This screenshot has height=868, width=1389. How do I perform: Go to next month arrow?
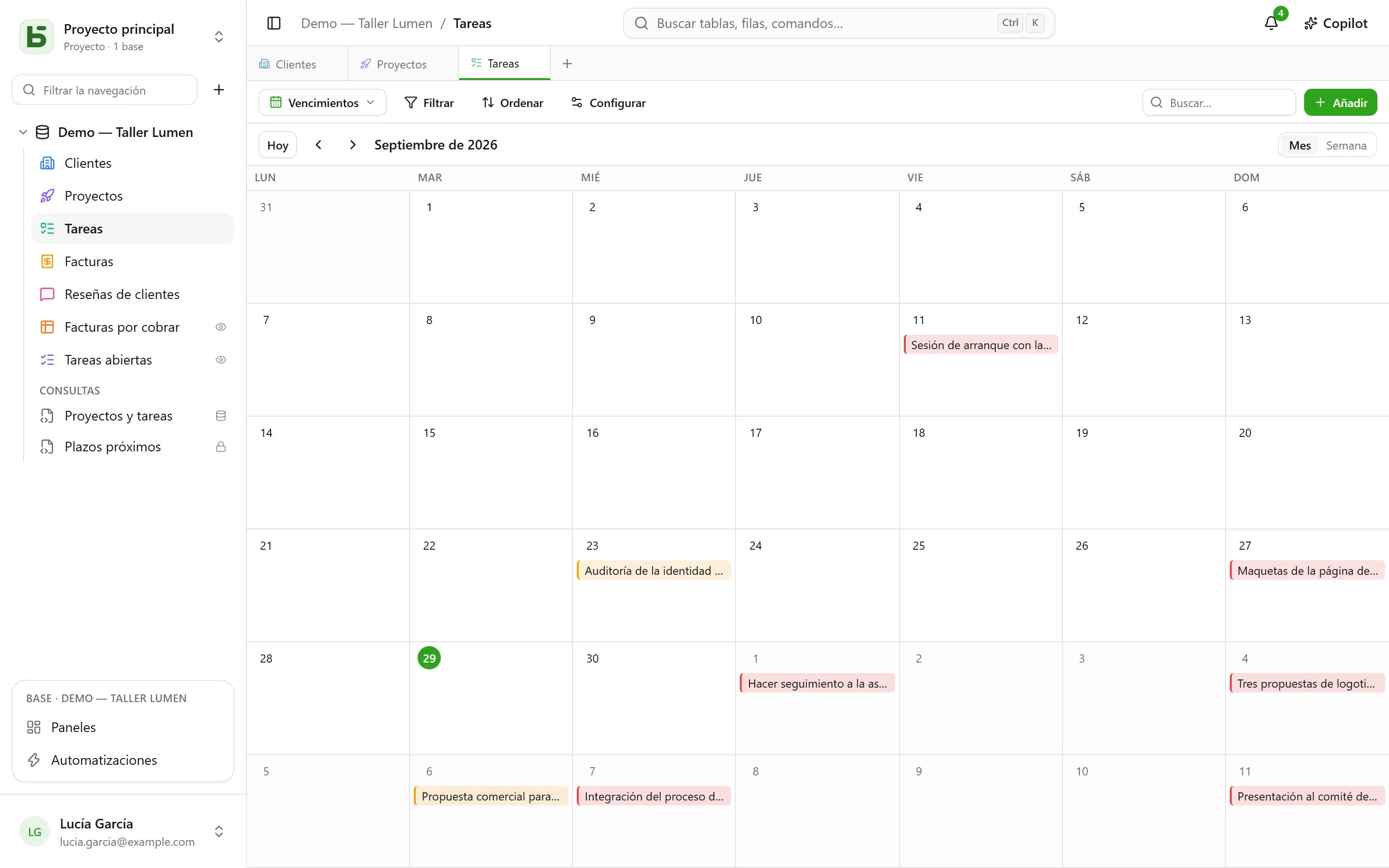point(353,145)
